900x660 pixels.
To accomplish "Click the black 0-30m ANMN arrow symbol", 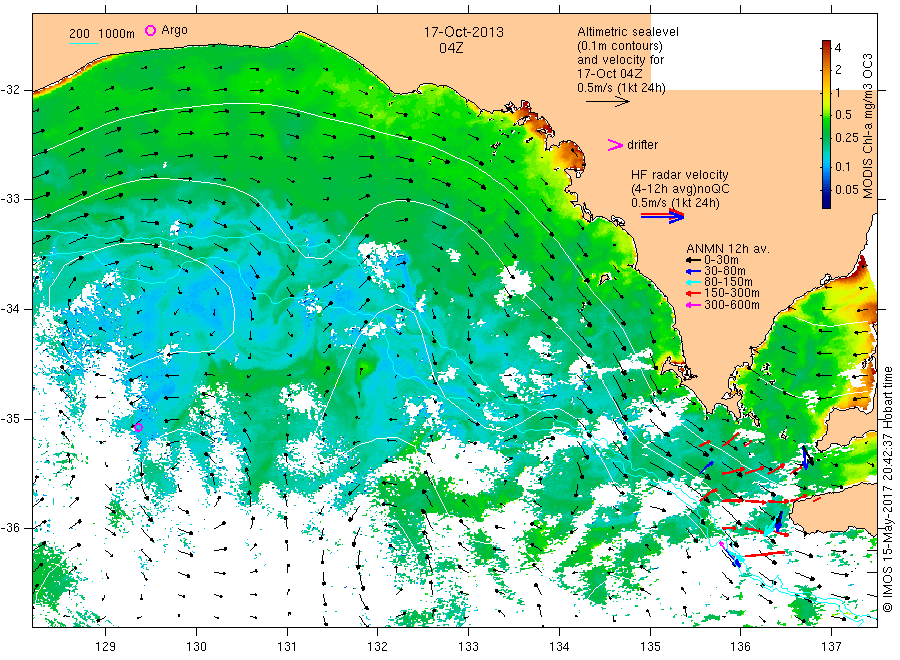I will pyautogui.click(x=693, y=260).
